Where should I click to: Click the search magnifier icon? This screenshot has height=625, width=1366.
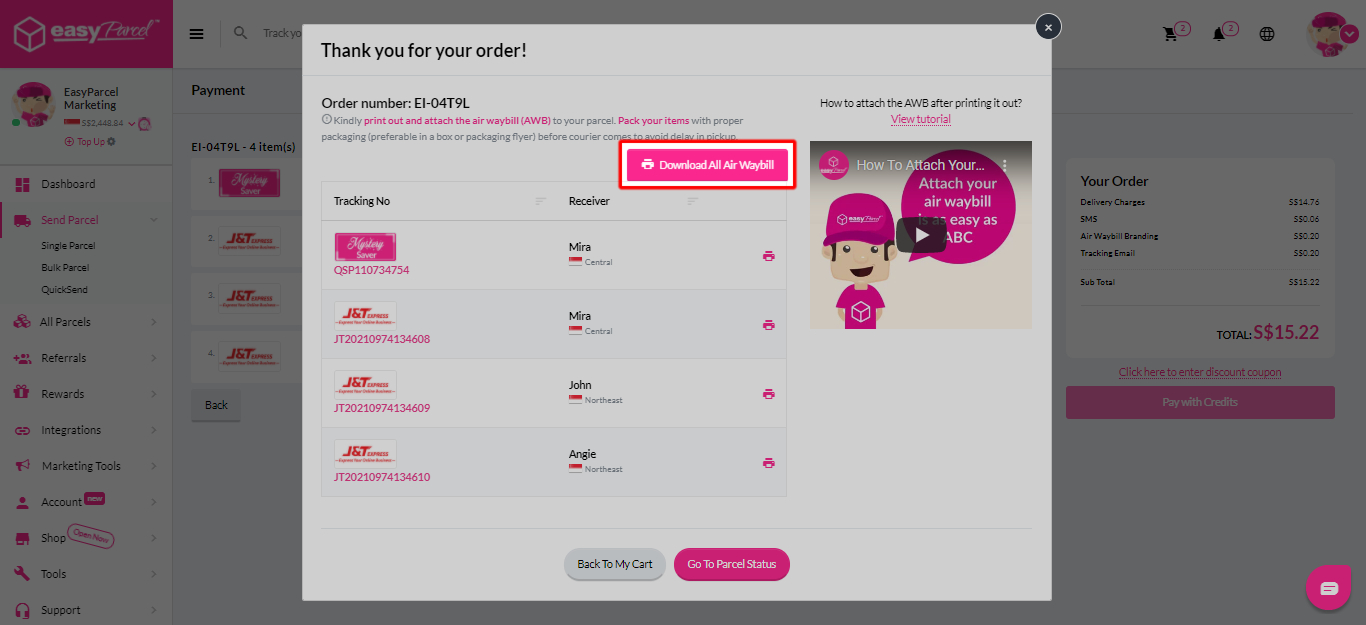tap(240, 33)
